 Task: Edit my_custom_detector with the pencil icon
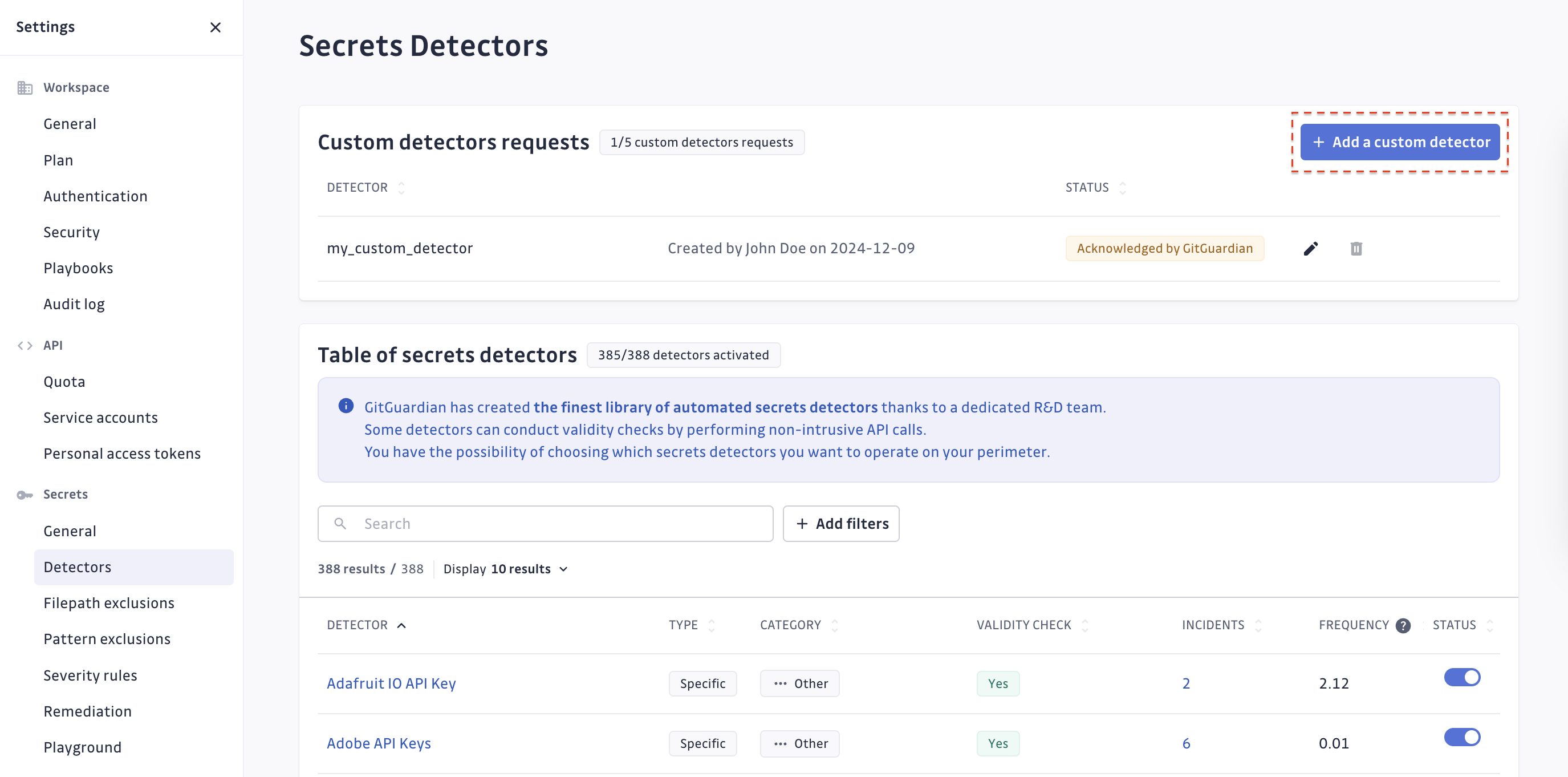pyautogui.click(x=1310, y=248)
